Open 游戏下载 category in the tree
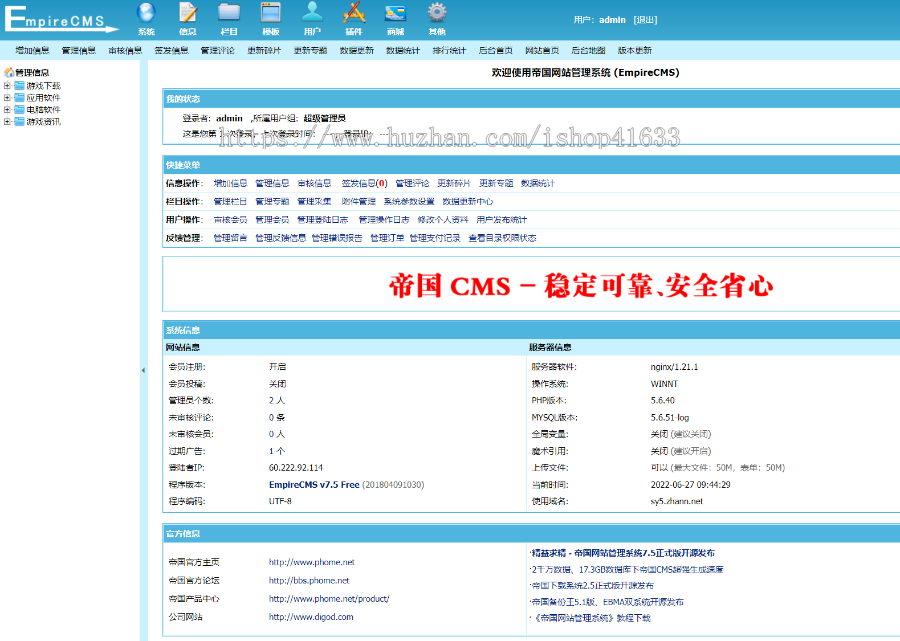This screenshot has height=641, width=900. (43, 86)
